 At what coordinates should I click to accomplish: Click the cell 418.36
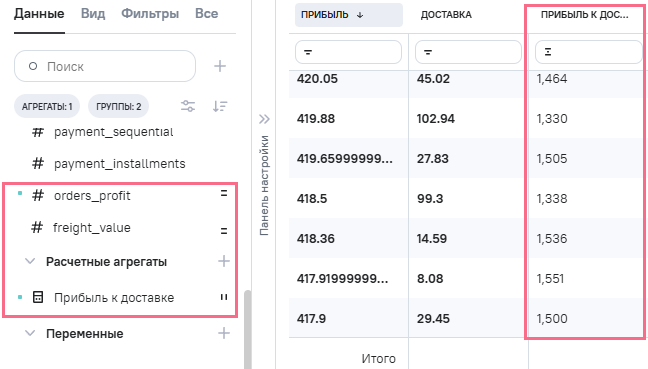[x=316, y=238]
